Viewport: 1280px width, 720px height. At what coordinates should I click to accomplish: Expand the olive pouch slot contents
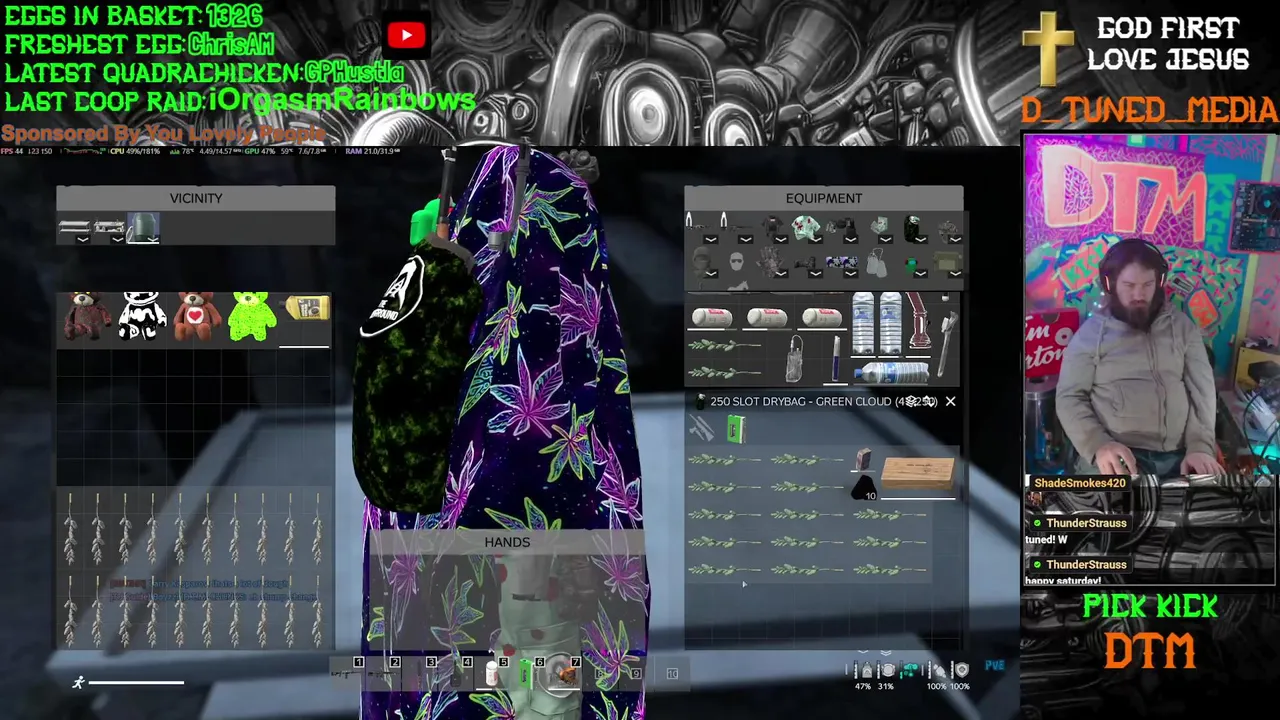pos(955,274)
